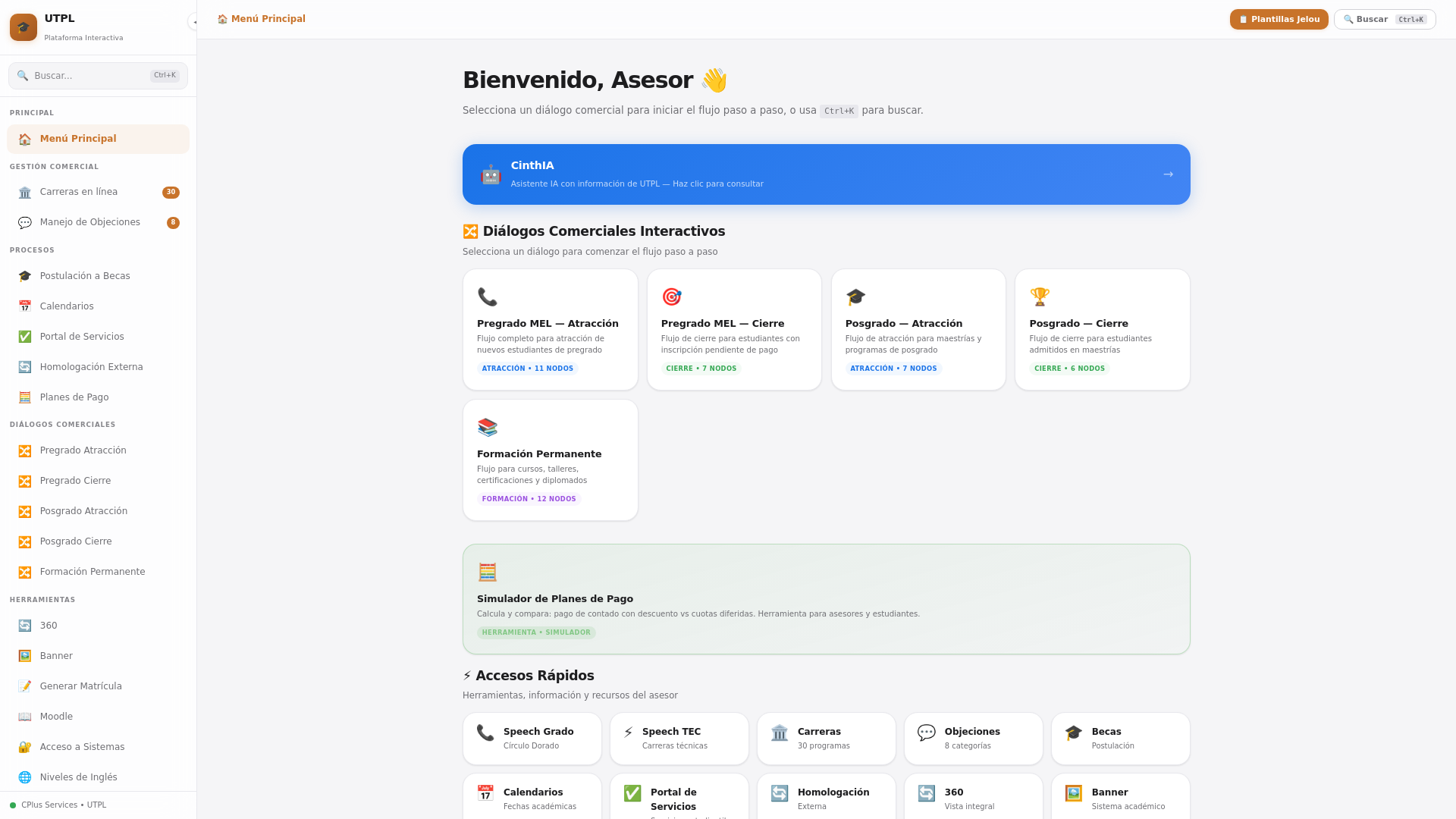Click the Posgrado Cierre shuffle icon
This screenshot has width=1456, height=819.
point(25,541)
